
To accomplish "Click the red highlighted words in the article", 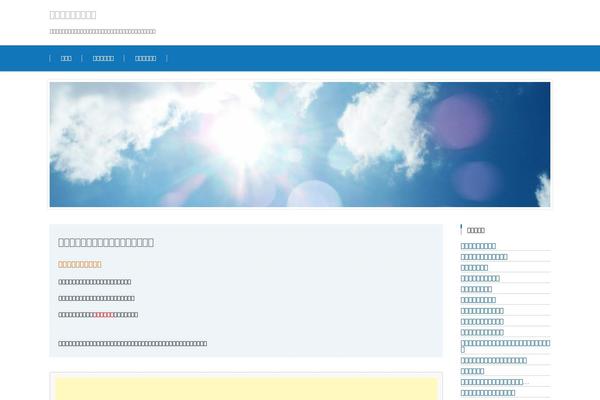I will coord(103,315).
